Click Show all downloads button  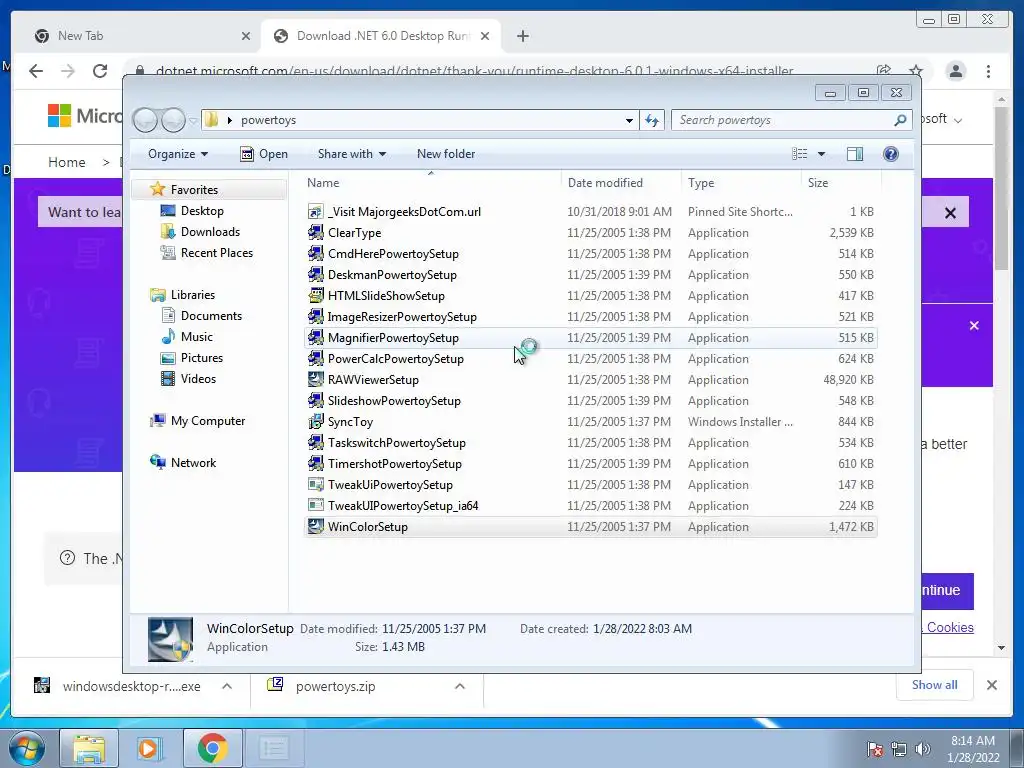(x=935, y=684)
